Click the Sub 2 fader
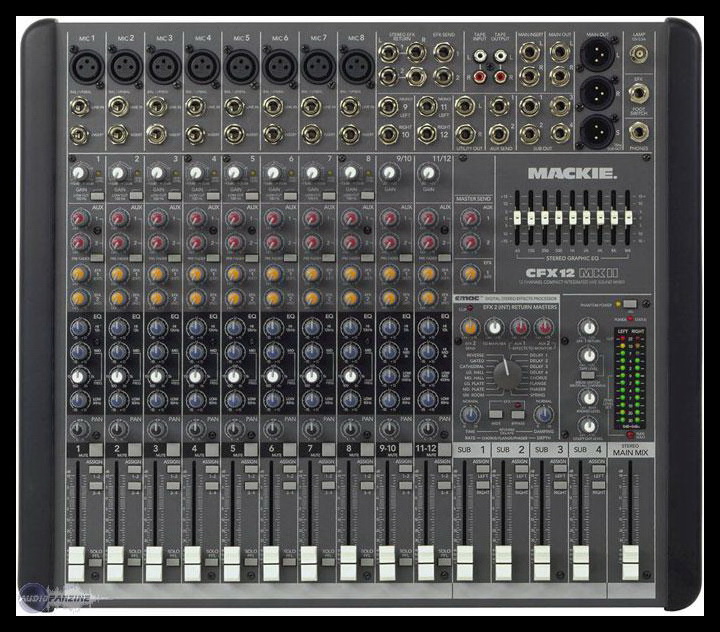720x632 pixels. point(503,563)
